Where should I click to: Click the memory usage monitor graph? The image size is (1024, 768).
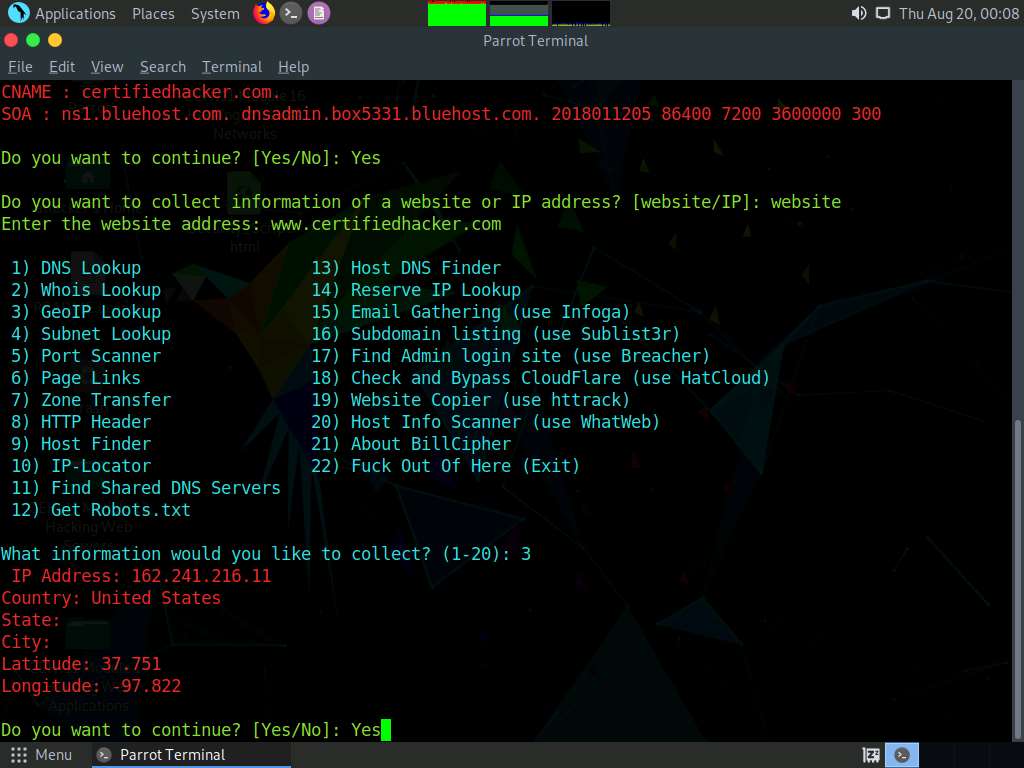pos(519,14)
